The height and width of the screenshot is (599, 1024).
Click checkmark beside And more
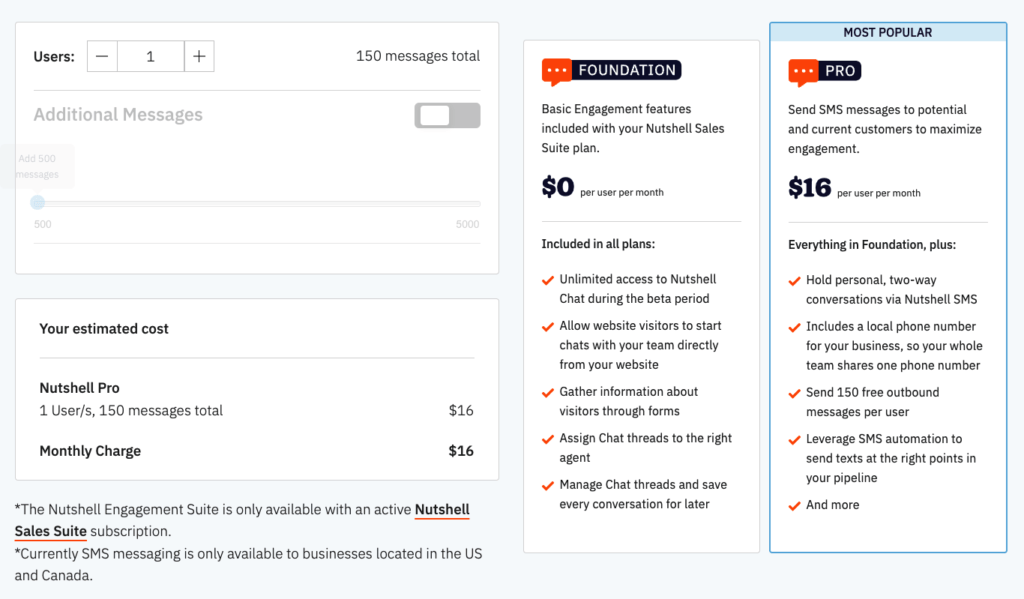click(x=795, y=505)
